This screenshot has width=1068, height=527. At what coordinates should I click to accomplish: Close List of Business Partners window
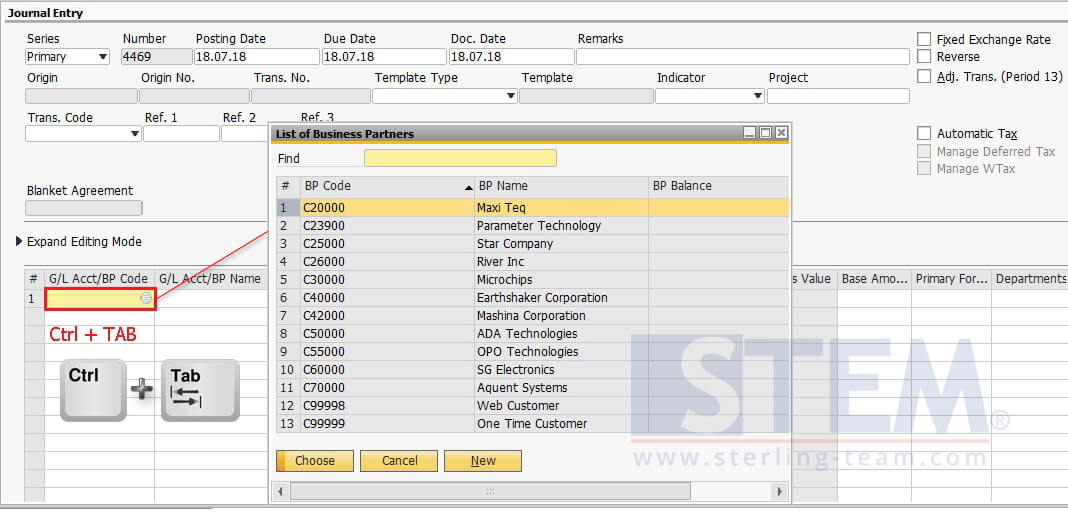click(781, 133)
